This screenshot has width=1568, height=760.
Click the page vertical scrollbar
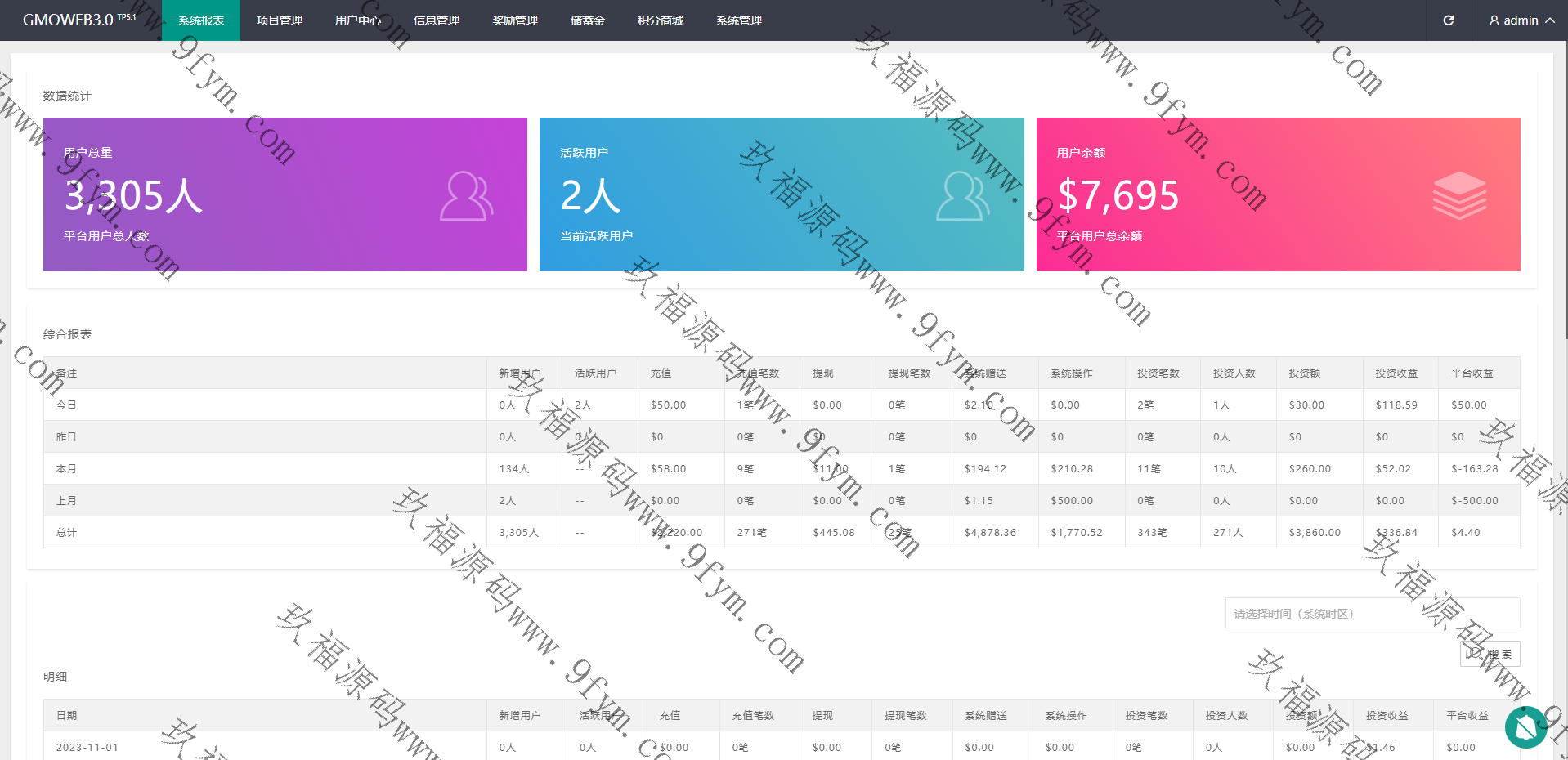[x=1565, y=188]
